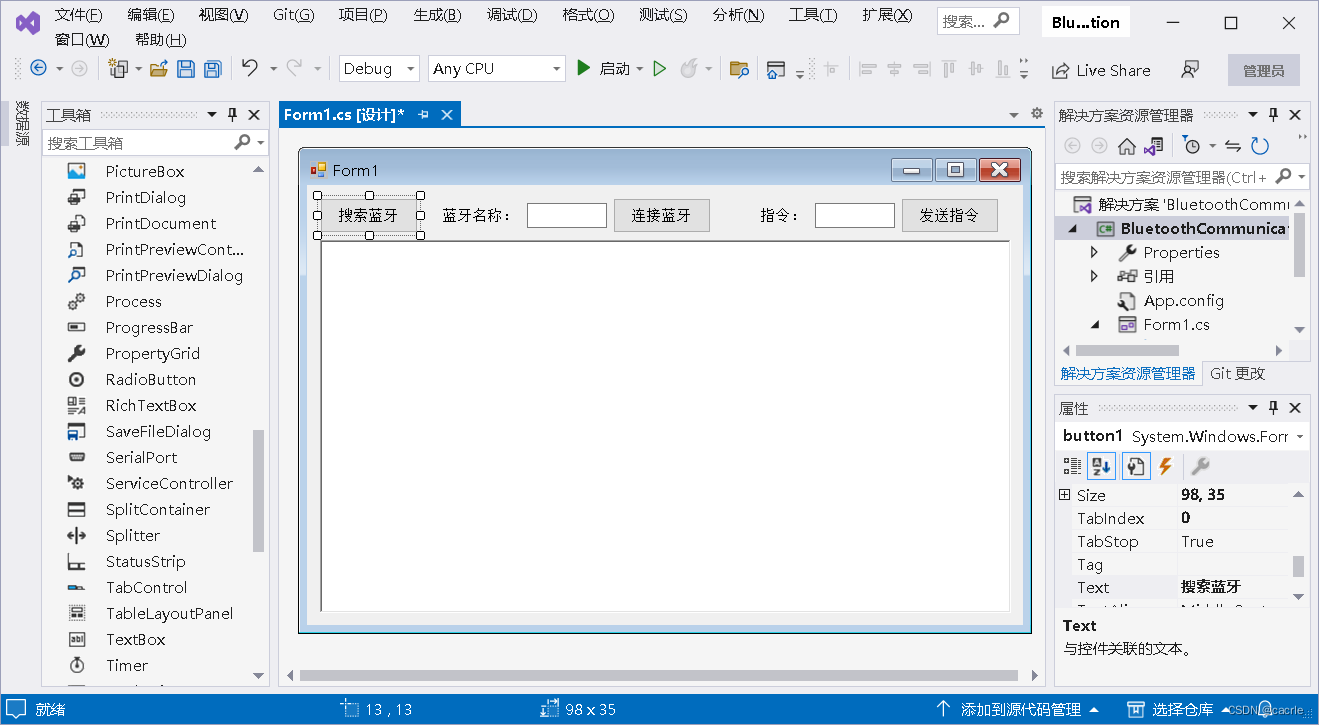
Task: Select TextBox in the toolbox
Action: click(136, 639)
